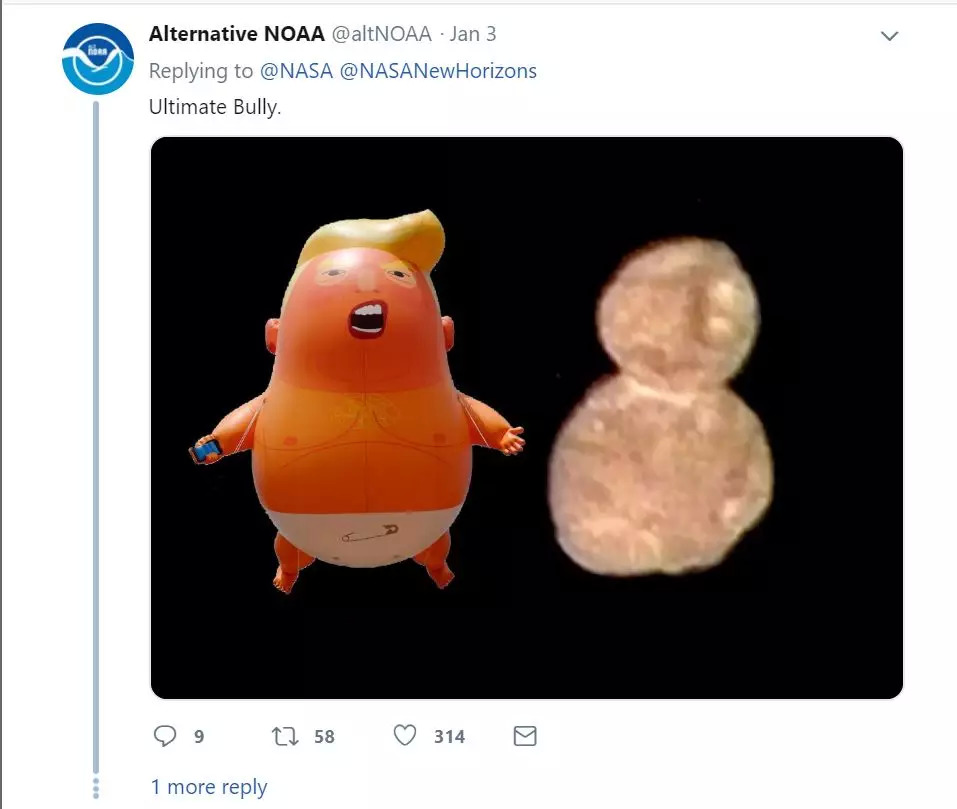The image size is (957, 809).
Task: Click the like count 314
Action: tap(449, 737)
